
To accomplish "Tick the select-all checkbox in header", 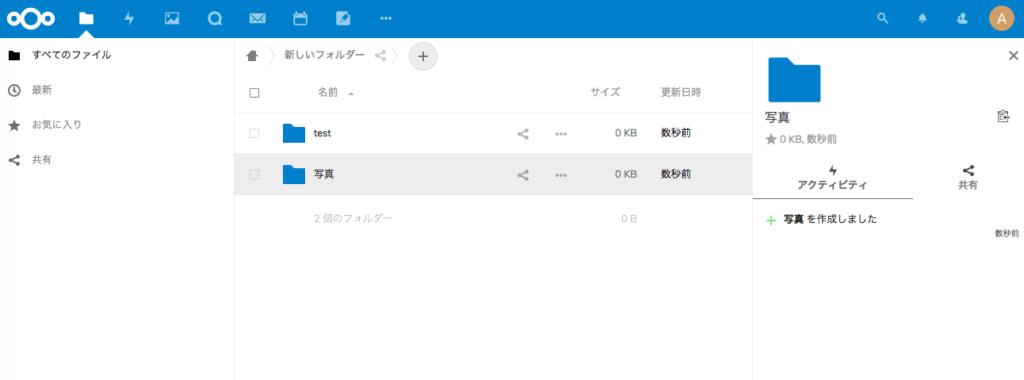I will 255,93.
